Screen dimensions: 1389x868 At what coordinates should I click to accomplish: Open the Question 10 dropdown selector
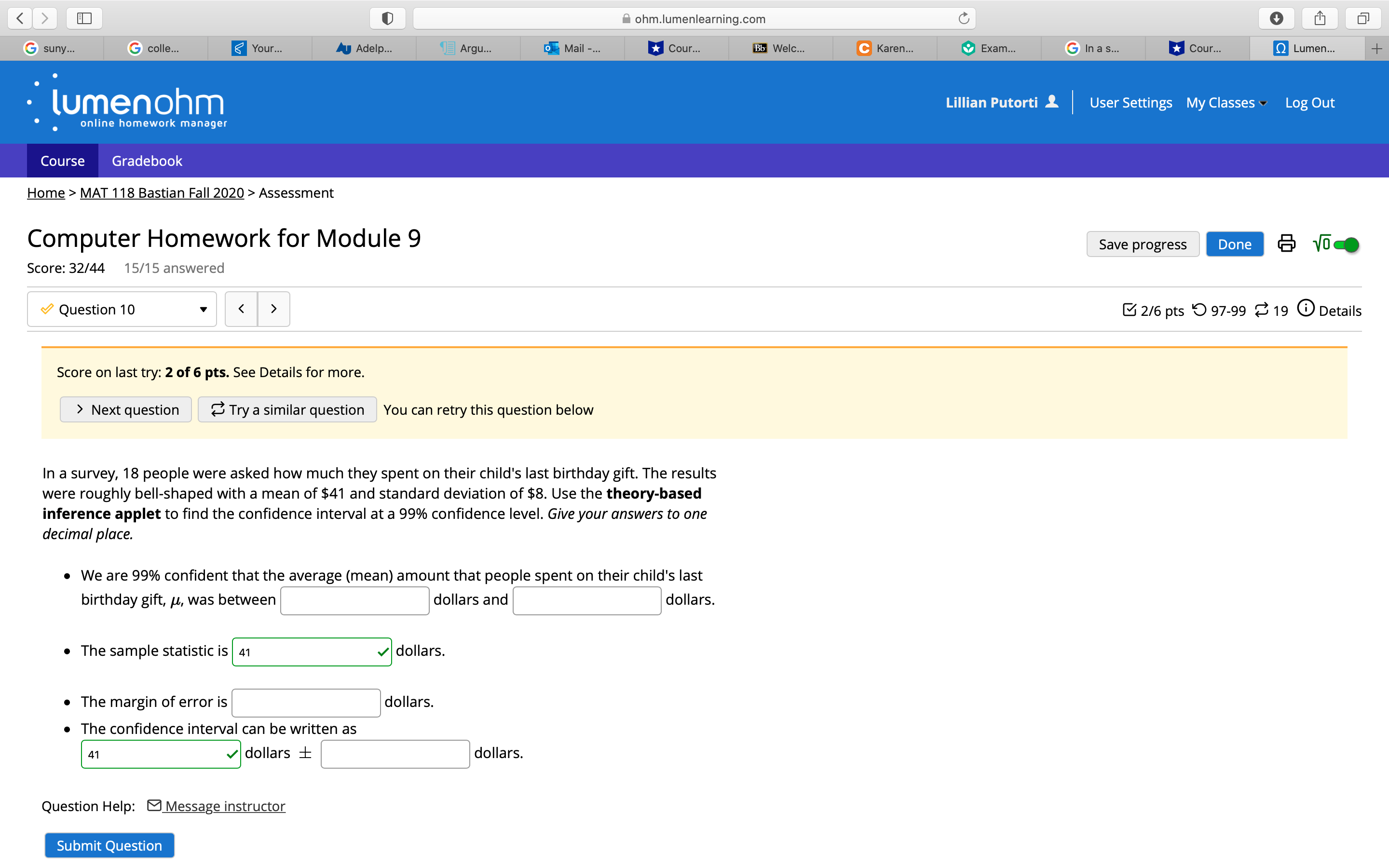[122, 310]
